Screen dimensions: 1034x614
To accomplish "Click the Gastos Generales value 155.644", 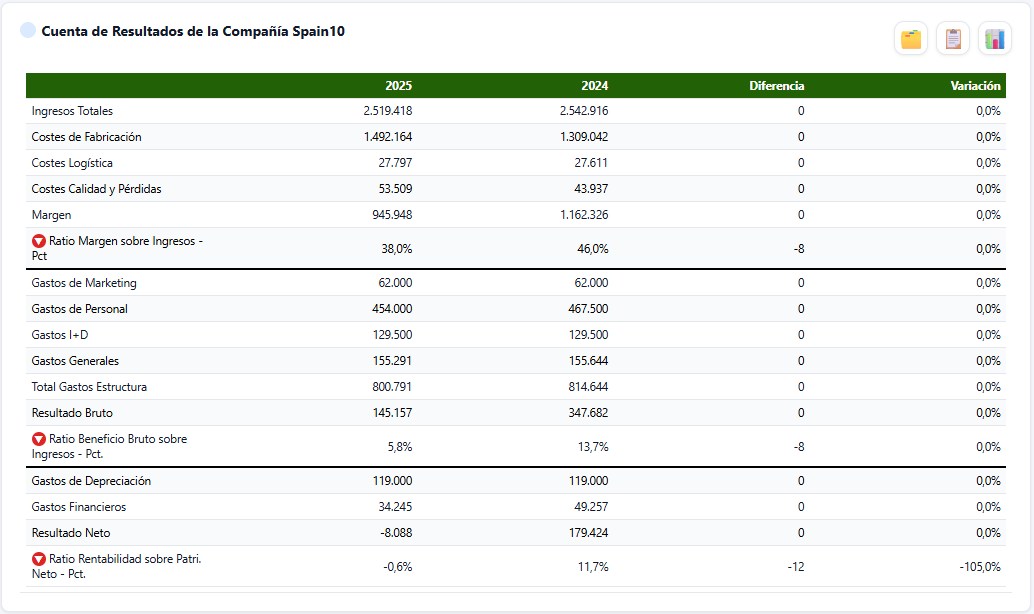I will pos(588,361).
